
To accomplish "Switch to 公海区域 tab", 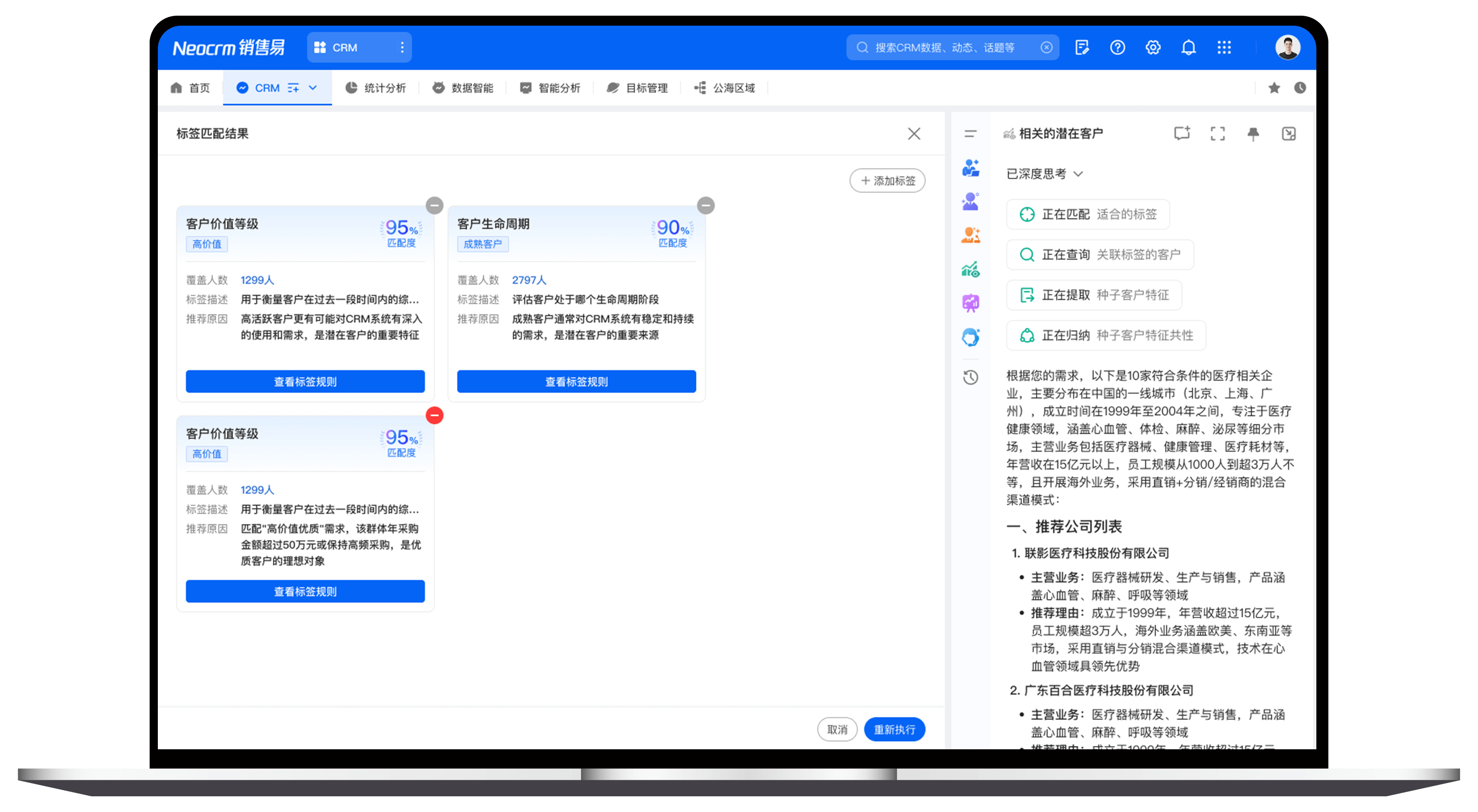I will click(724, 88).
